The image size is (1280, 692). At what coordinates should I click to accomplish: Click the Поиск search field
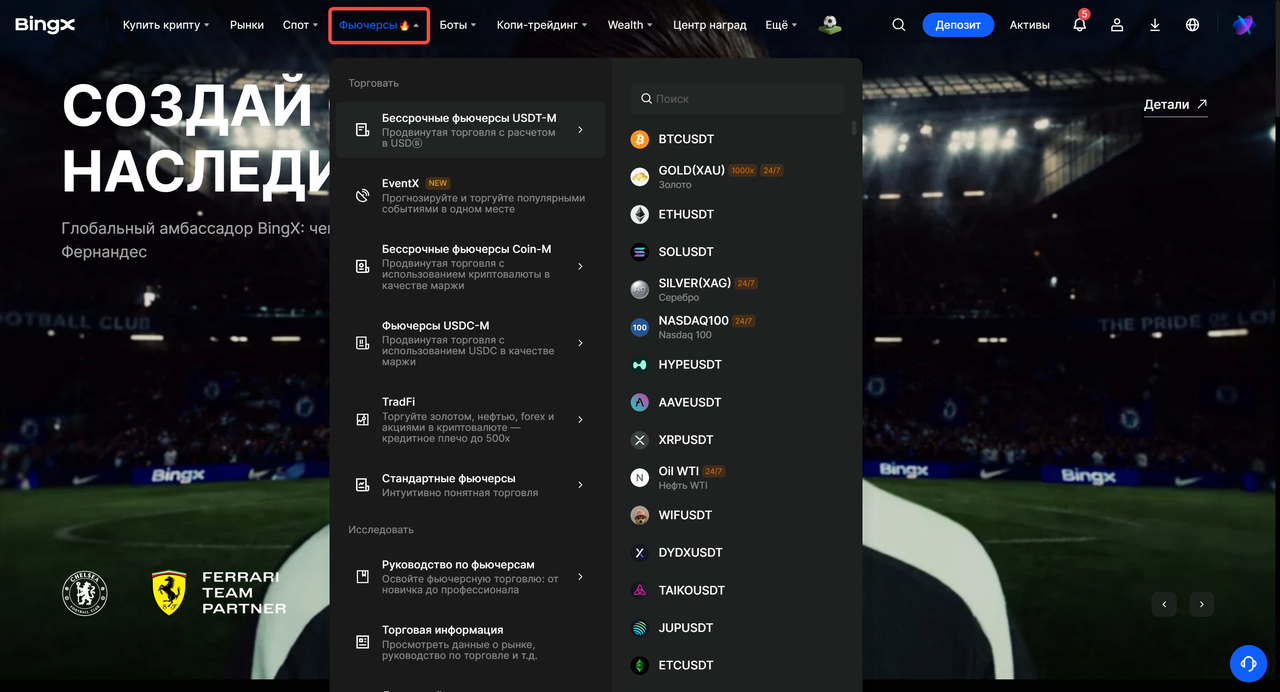point(737,99)
